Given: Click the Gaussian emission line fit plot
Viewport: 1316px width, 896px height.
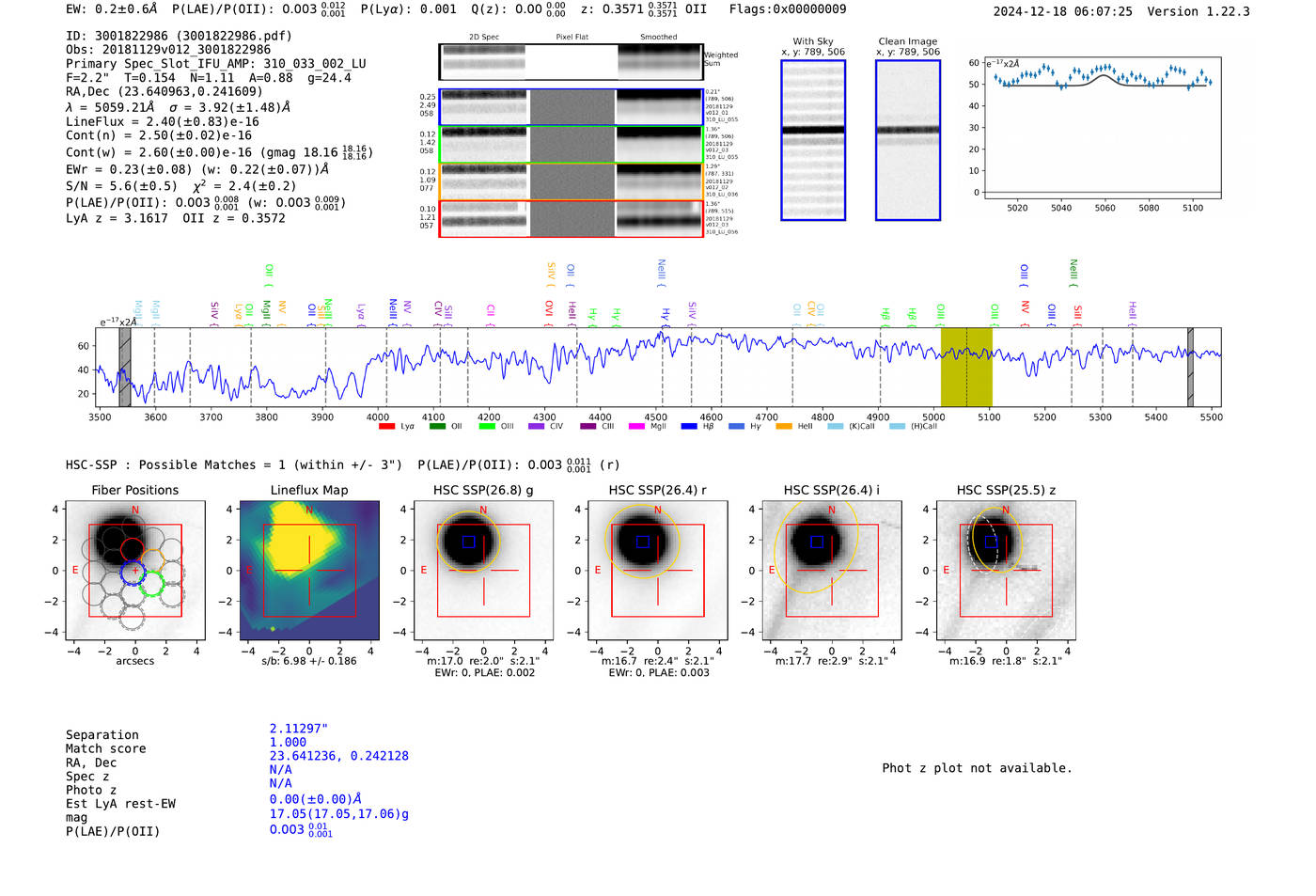Looking at the screenshot, I should click(x=1102, y=128).
